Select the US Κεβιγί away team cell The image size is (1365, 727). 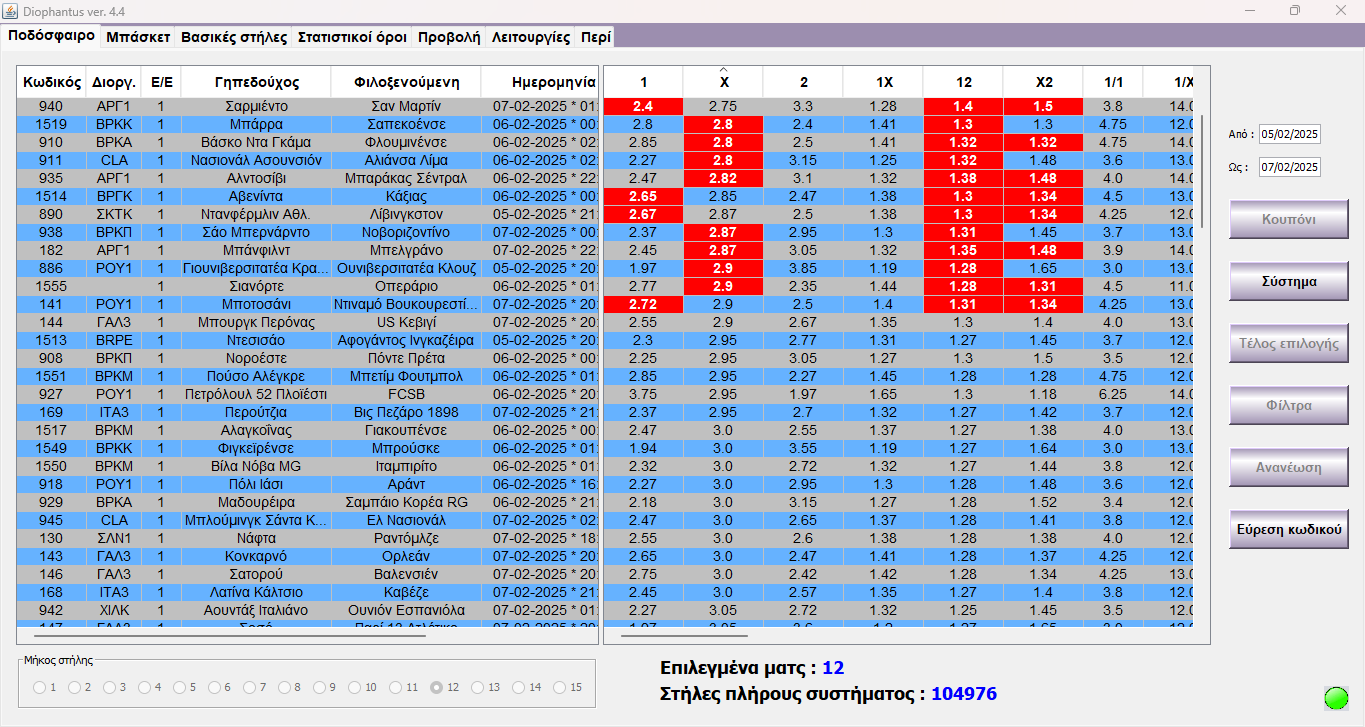[x=406, y=322]
